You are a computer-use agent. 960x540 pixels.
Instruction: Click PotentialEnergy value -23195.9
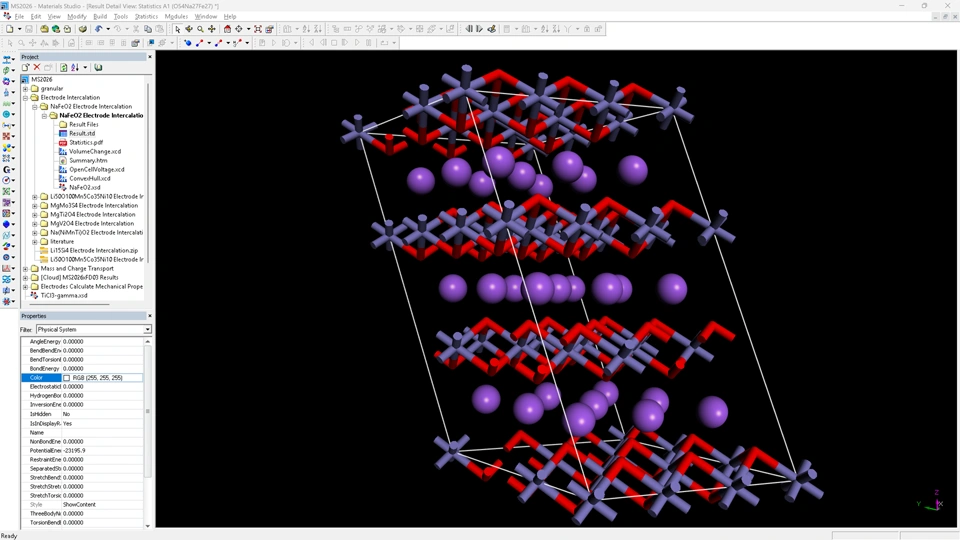point(74,451)
